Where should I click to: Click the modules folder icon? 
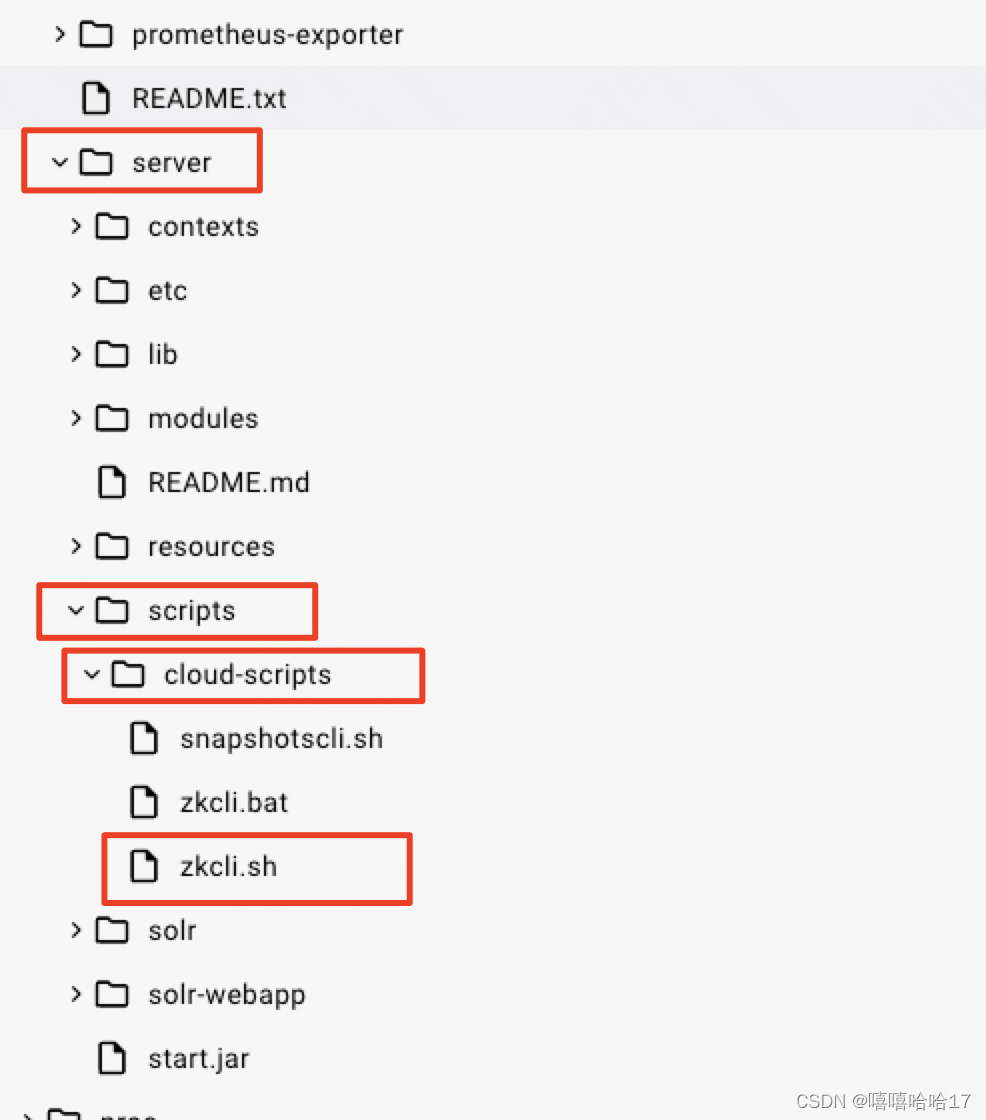(x=111, y=418)
